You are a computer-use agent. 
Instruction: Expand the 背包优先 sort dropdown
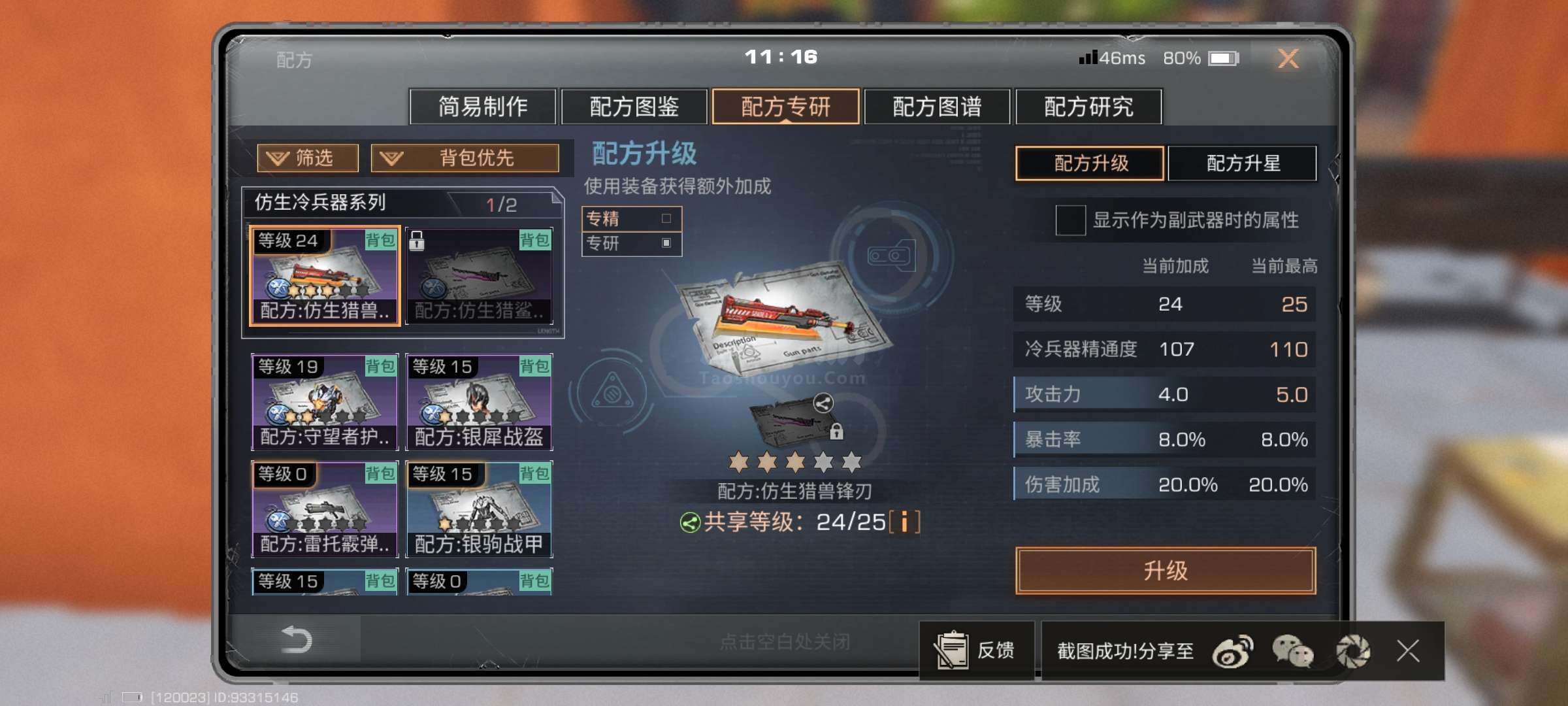[x=465, y=158]
